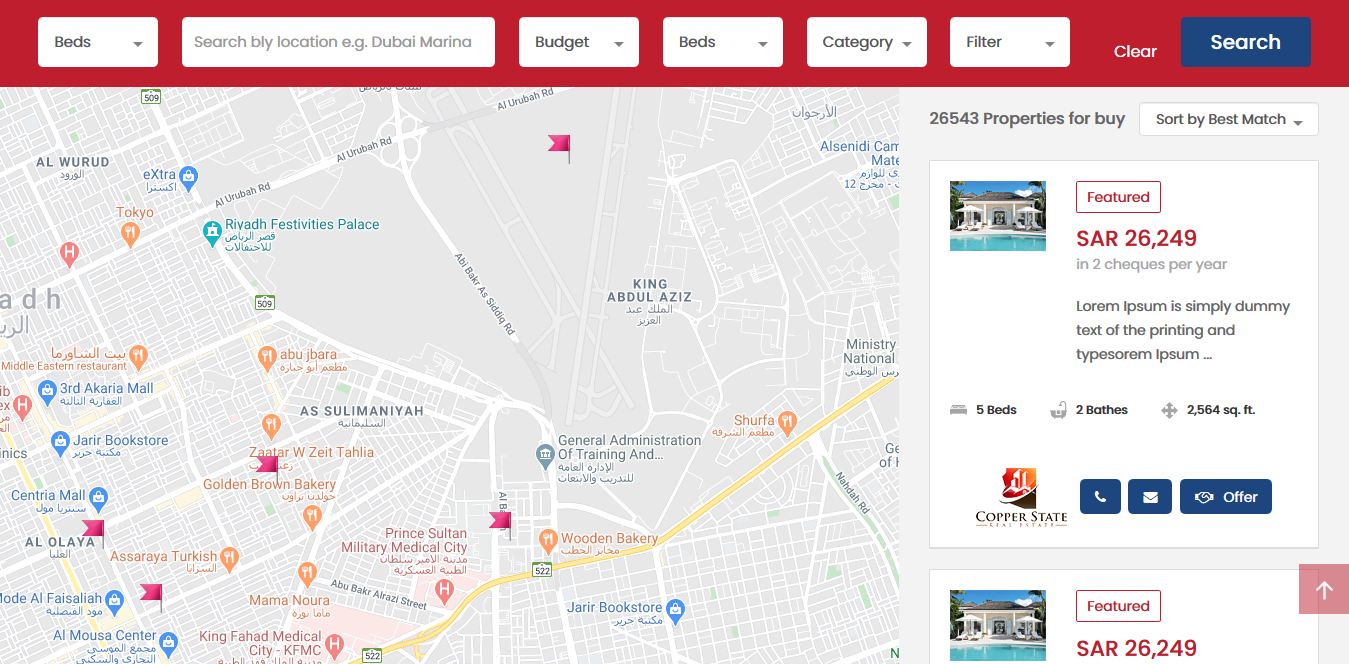Click the second listing's Featured tag
This screenshot has height=664, width=1349.
click(x=1118, y=606)
